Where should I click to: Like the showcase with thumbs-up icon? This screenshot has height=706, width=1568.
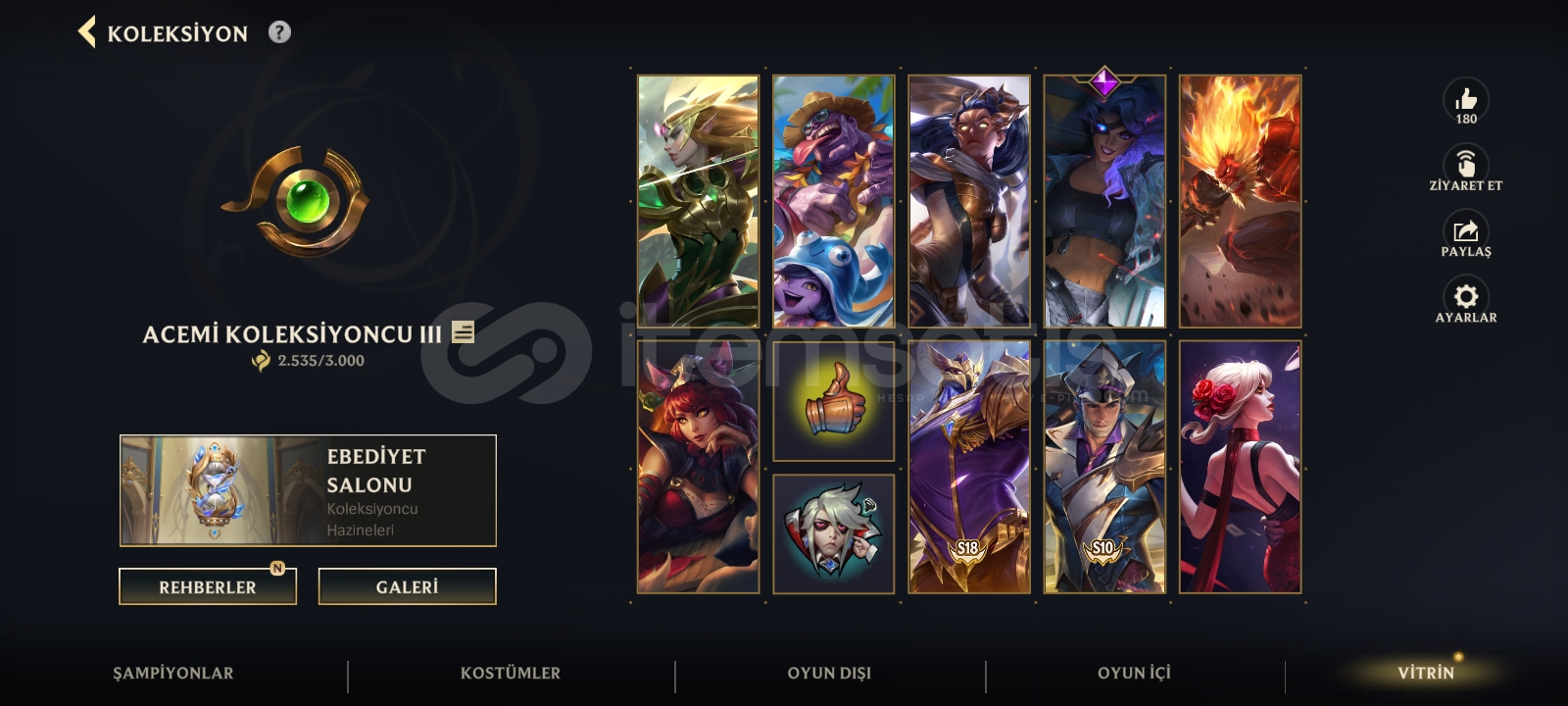pos(1466,99)
